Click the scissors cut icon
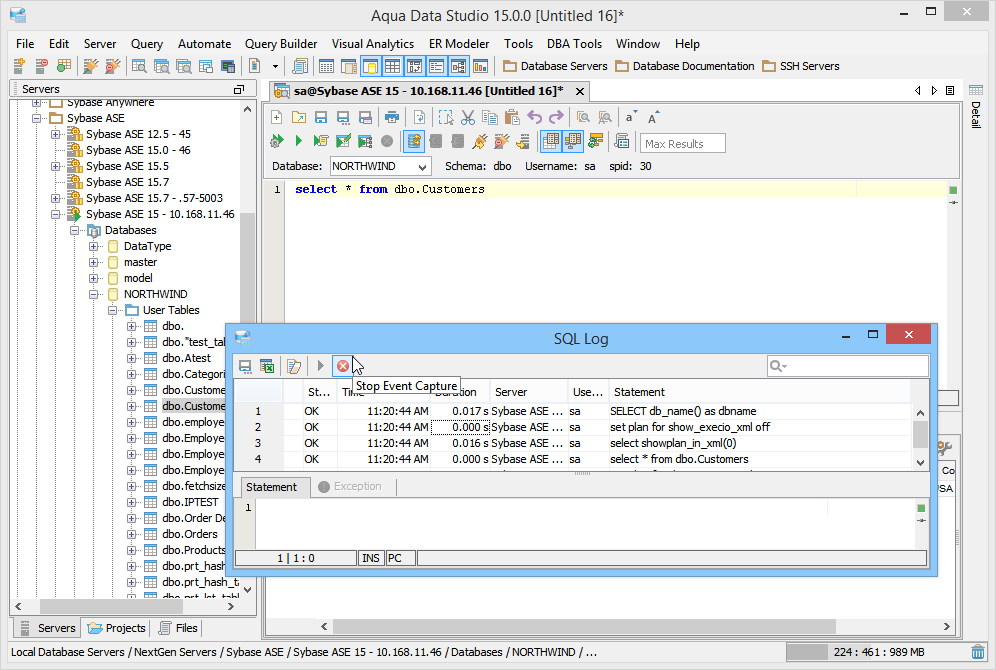Viewport: 996px width, 670px height. point(468,117)
